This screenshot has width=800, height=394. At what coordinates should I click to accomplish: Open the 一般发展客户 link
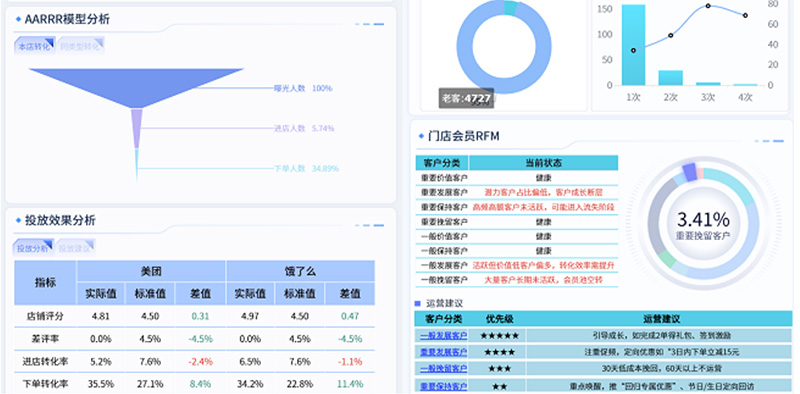443,336
